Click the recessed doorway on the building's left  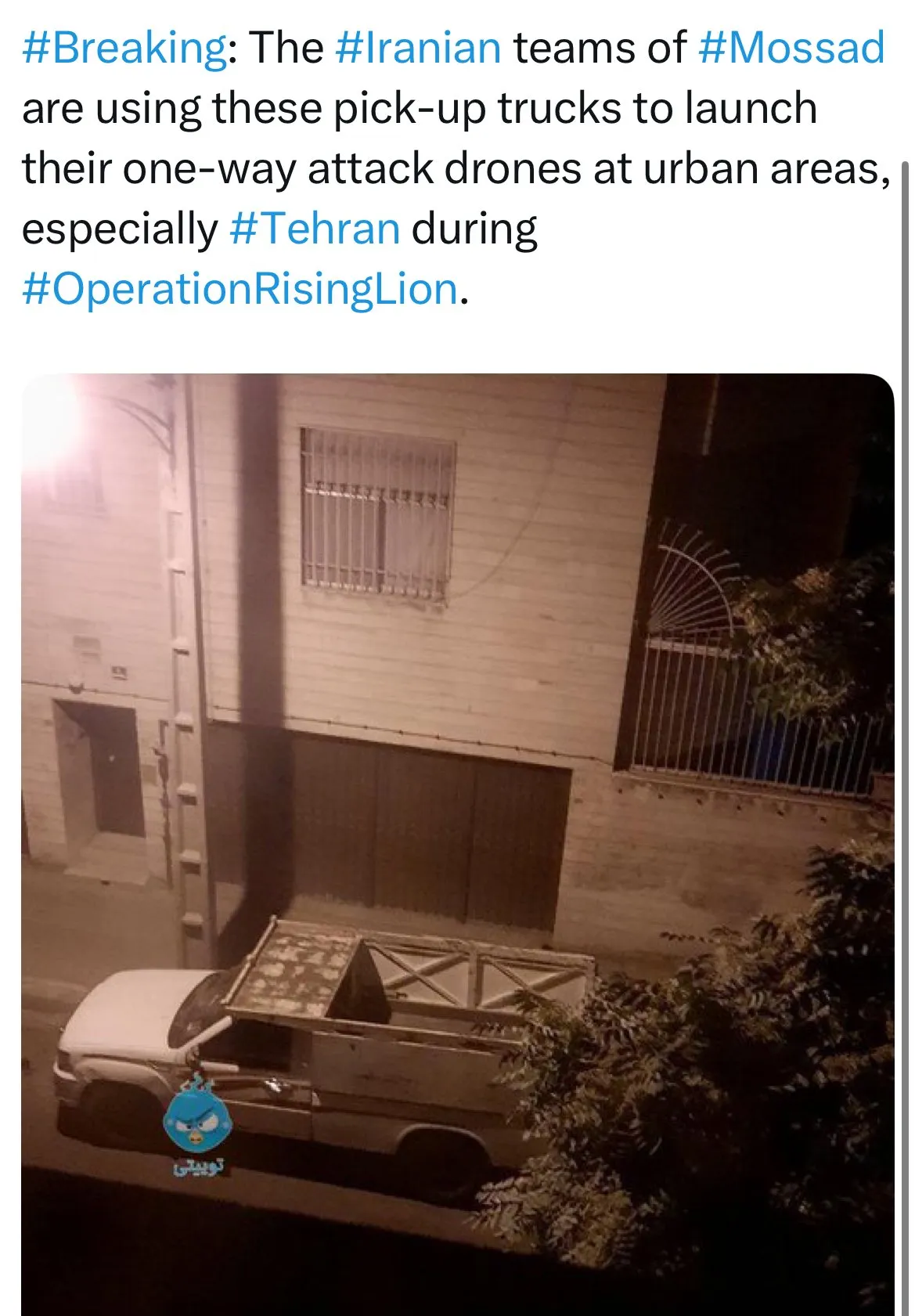(100, 769)
